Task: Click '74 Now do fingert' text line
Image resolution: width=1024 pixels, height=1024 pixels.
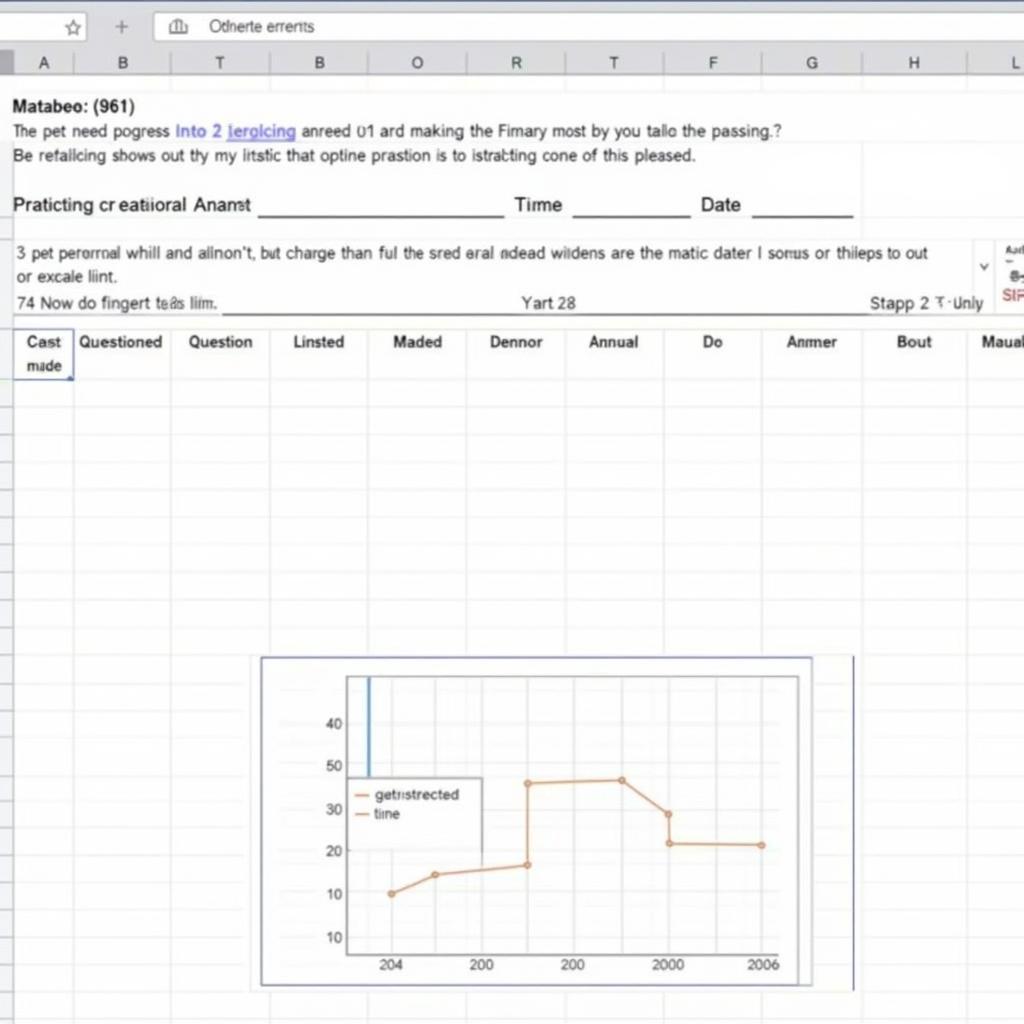Action: point(116,303)
